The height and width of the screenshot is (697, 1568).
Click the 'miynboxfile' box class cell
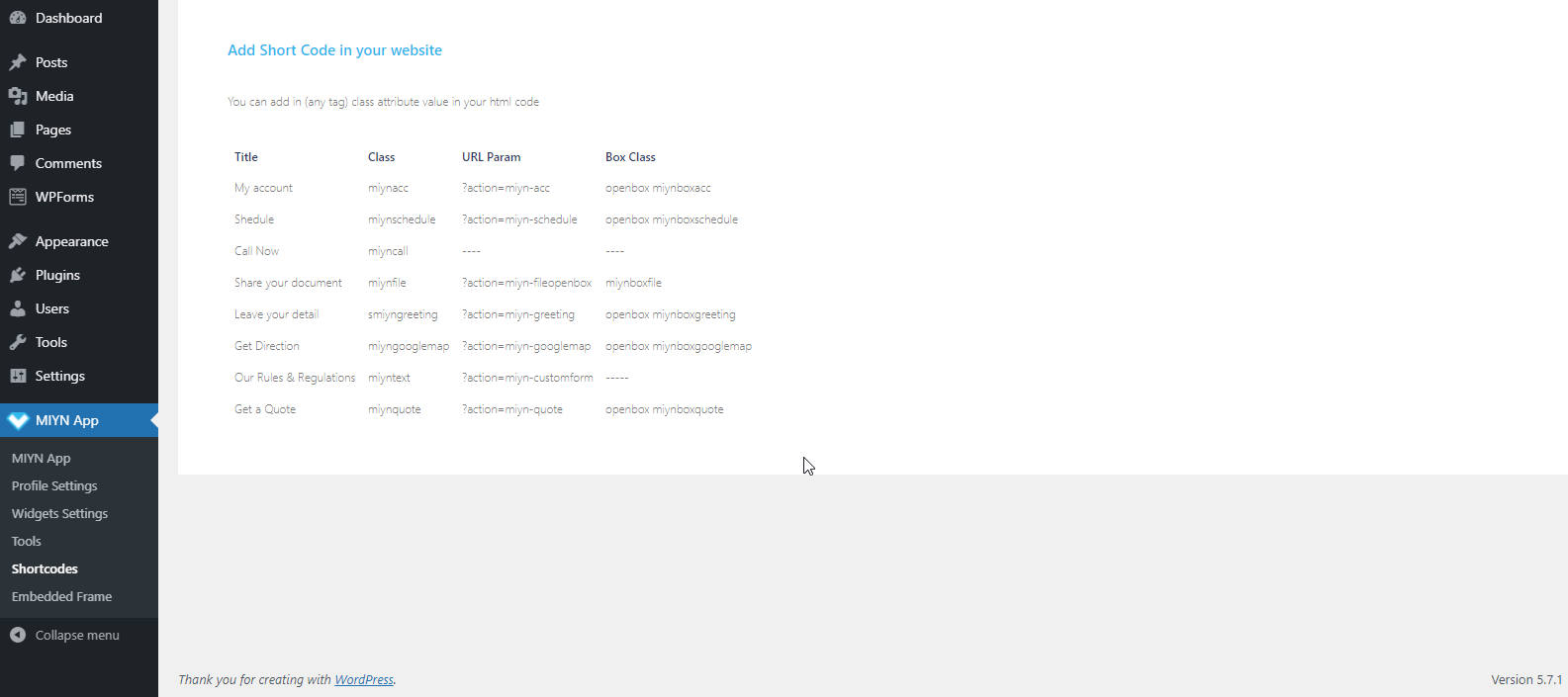pos(633,283)
